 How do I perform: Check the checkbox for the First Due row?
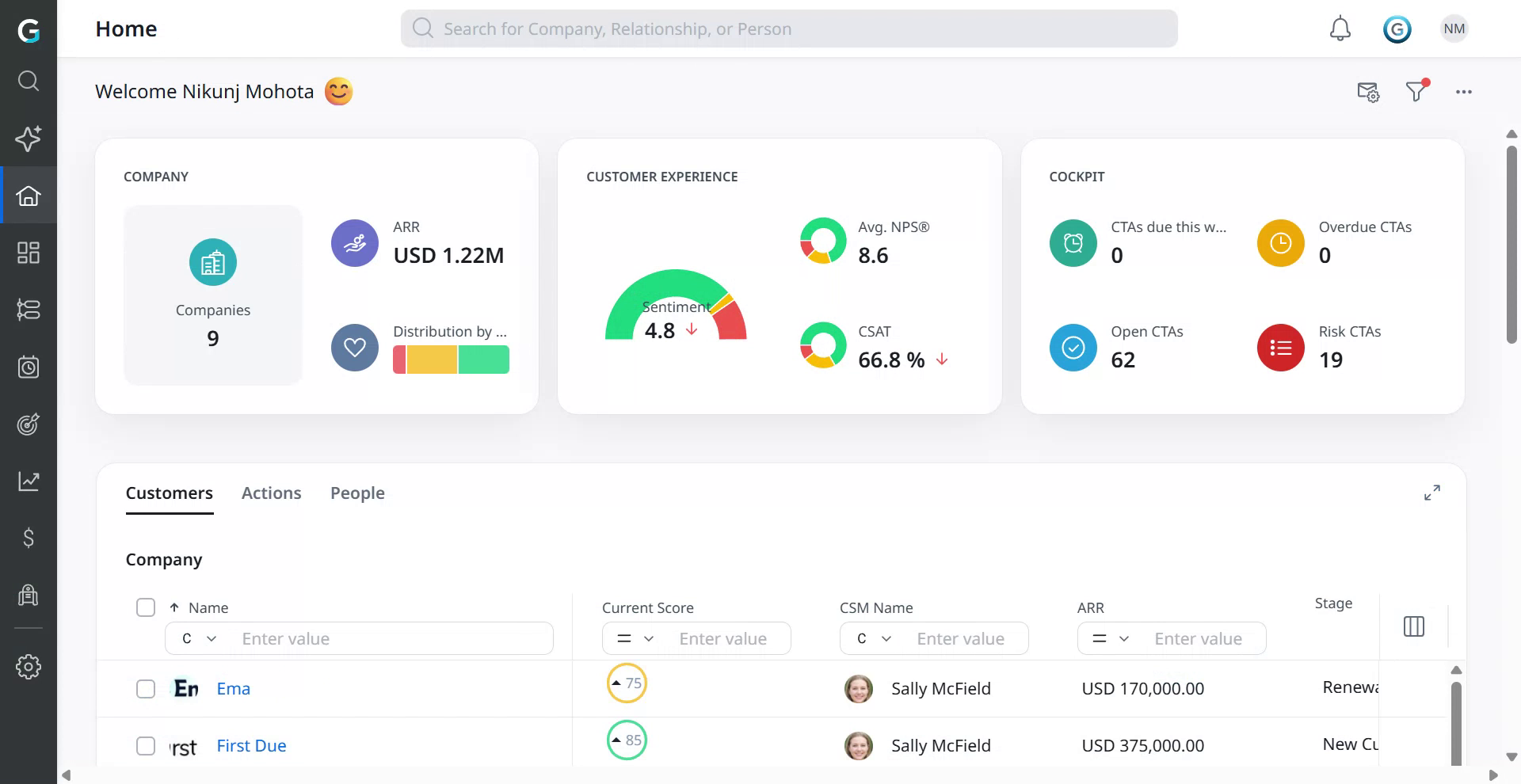146,745
